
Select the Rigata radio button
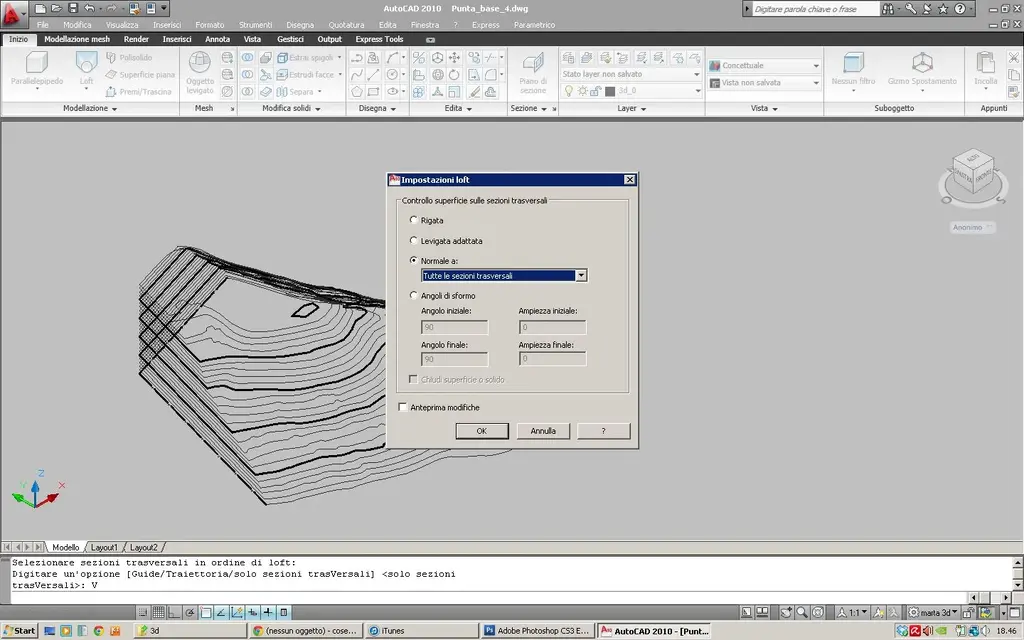point(413,220)
